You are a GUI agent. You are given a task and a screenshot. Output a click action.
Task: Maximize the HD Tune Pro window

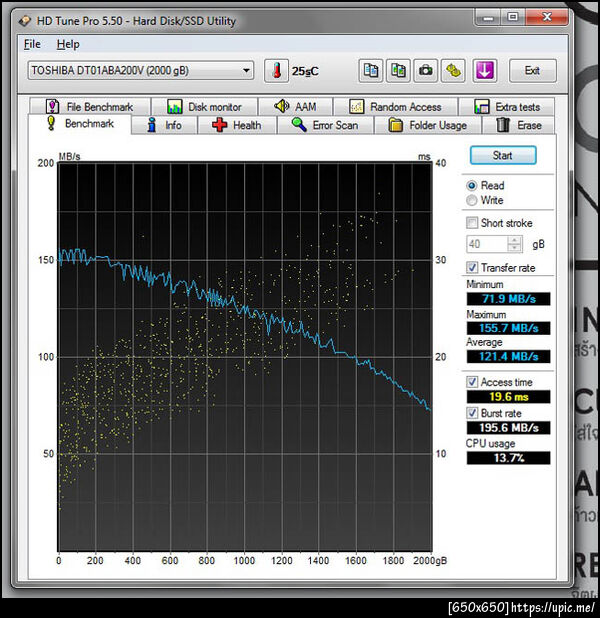tap(512, 17)
